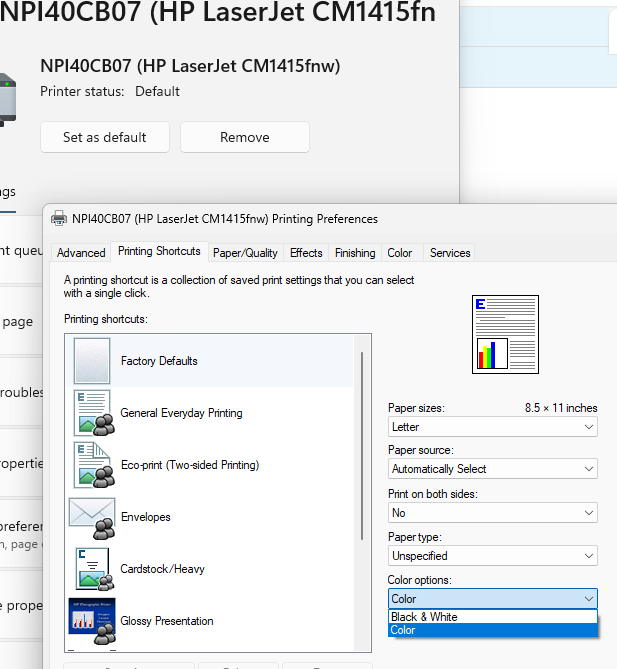This screenshot has height=669, width=617.
Task: Click the Envelopes shortcut icon
Action: coord(92,518)
